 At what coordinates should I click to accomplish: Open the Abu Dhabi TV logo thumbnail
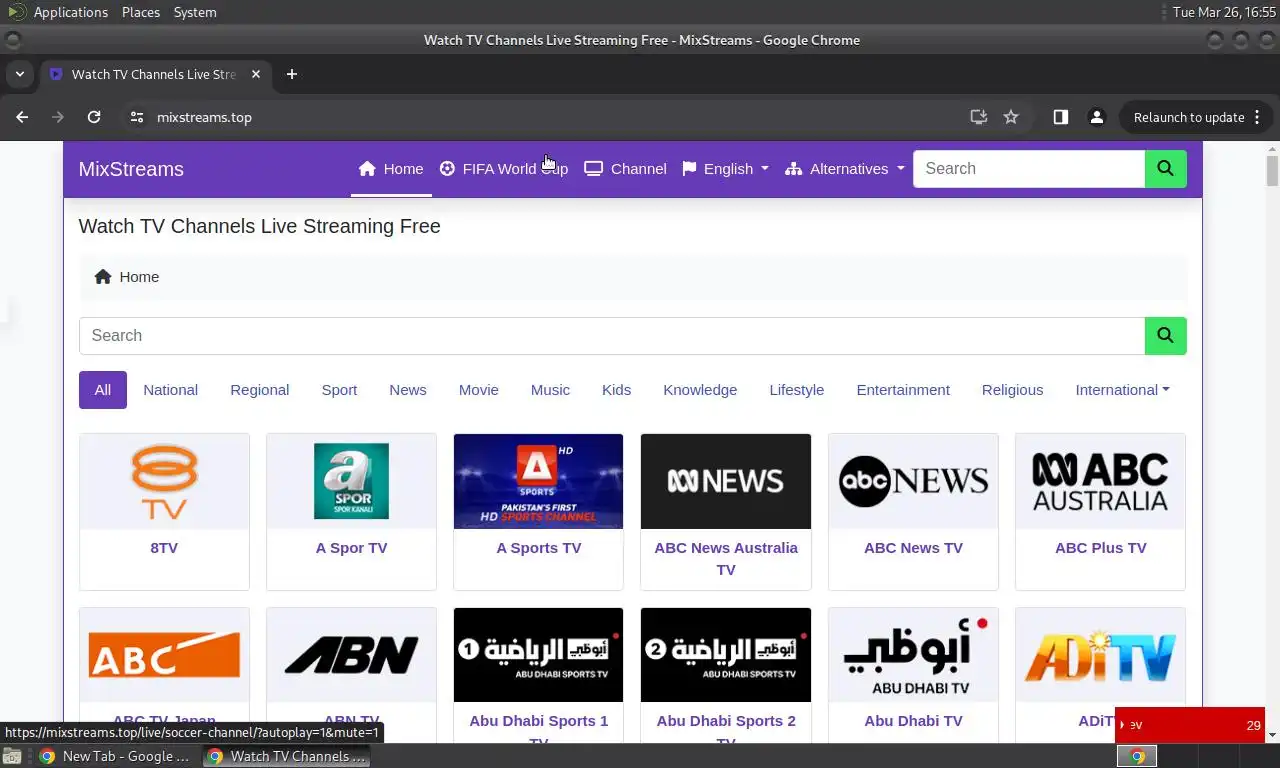(913, 655)
